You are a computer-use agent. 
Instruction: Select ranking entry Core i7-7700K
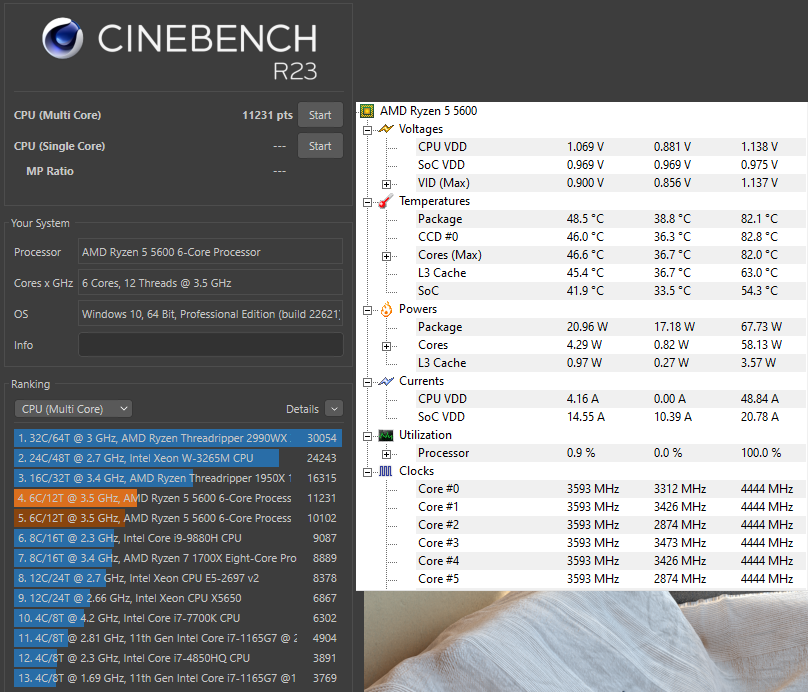(178, 618)
